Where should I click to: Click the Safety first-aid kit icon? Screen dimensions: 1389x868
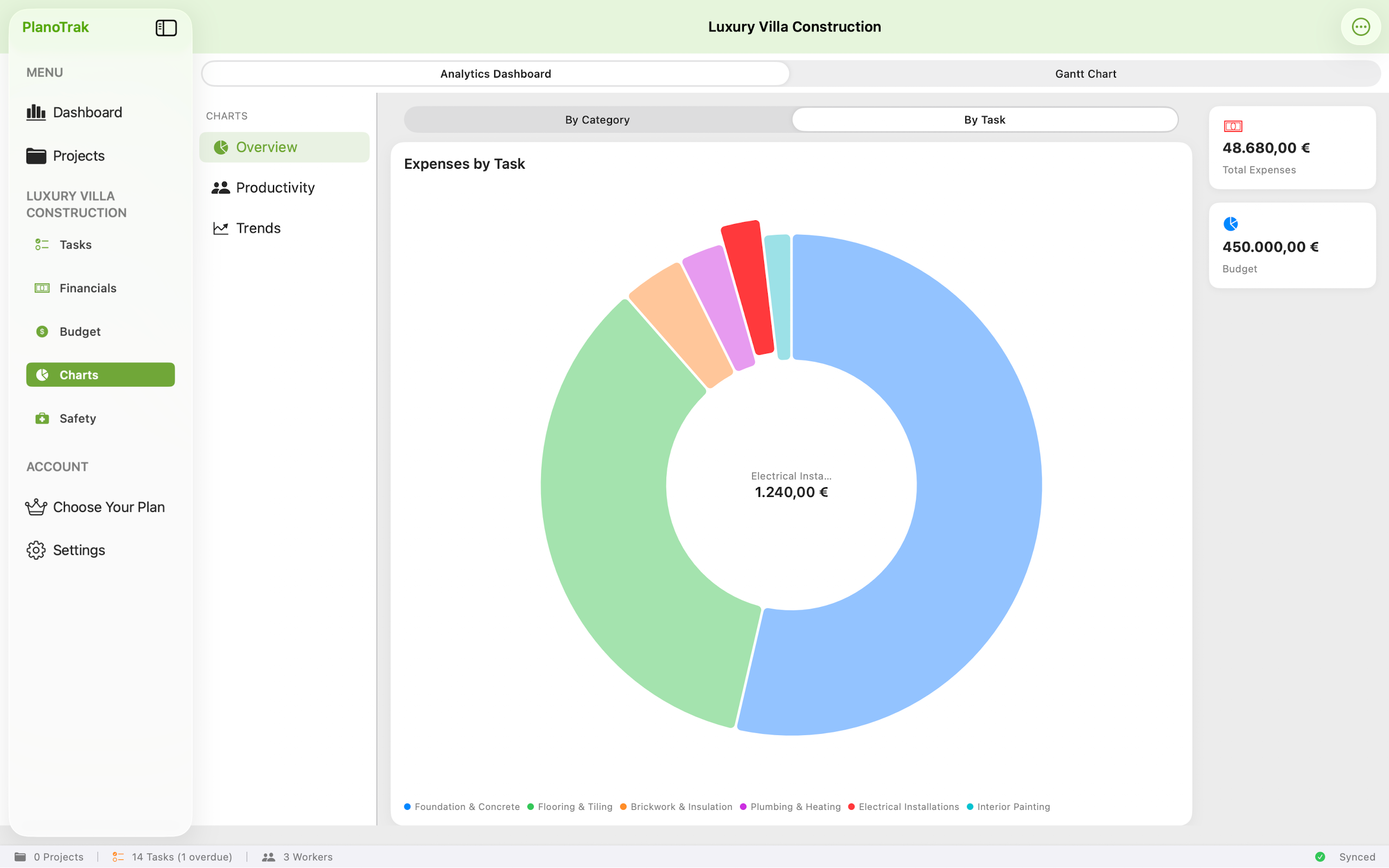click(x=42, y=418)
